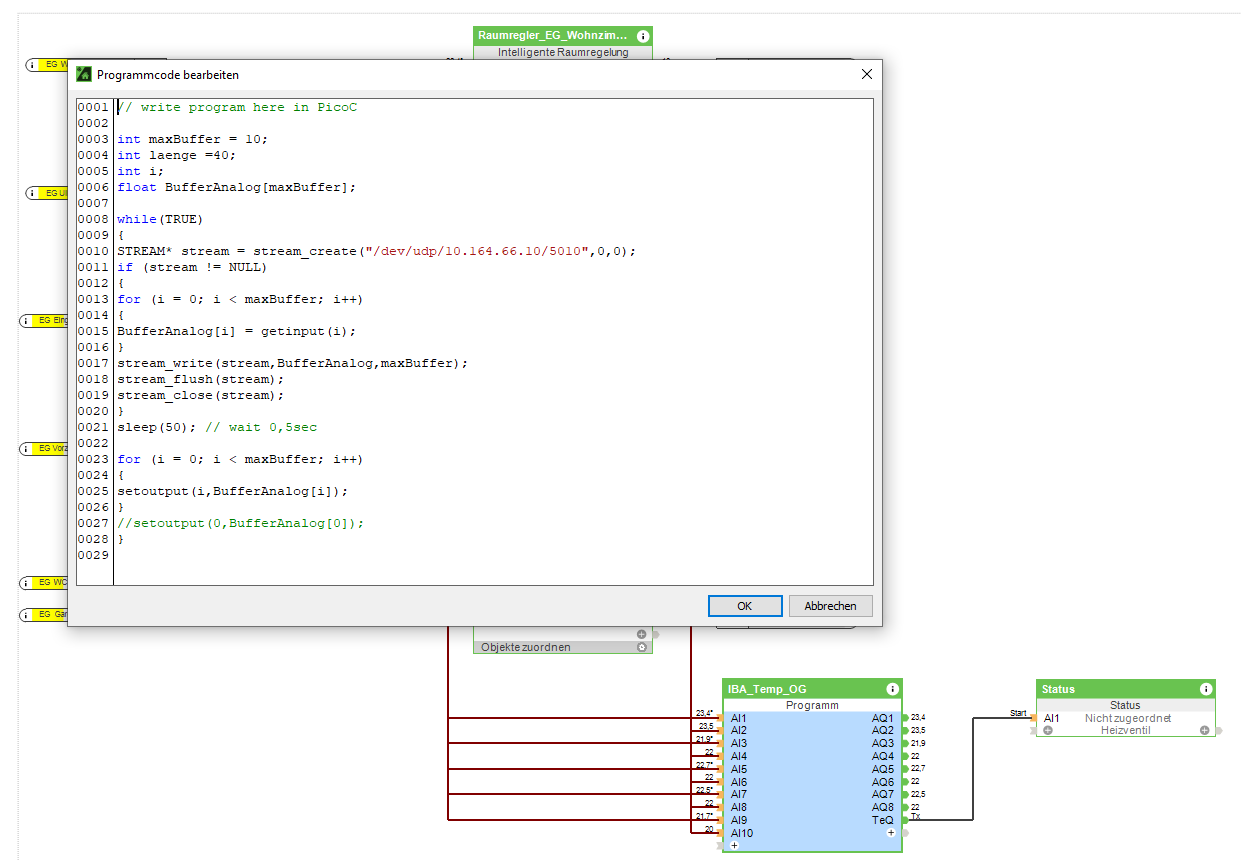
Task: Add an output with plus below TeQ
Action: (x=891, y=832)
